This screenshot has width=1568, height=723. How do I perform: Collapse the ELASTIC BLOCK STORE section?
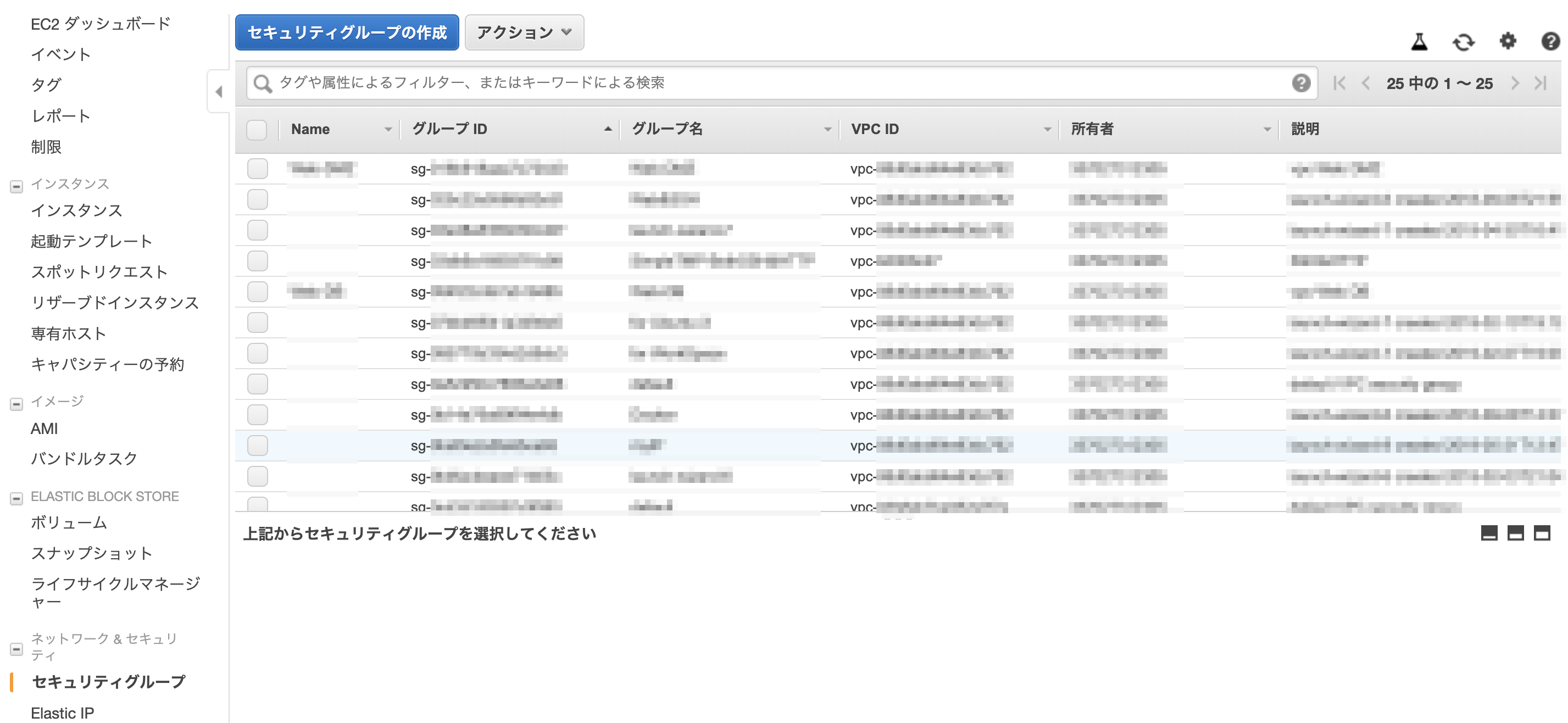pos(16,498)
